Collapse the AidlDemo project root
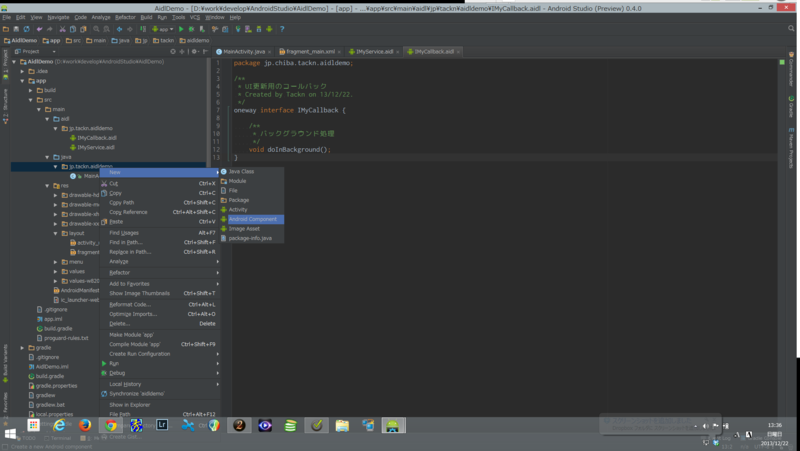 pyautogui.click(x=14, y=62)
